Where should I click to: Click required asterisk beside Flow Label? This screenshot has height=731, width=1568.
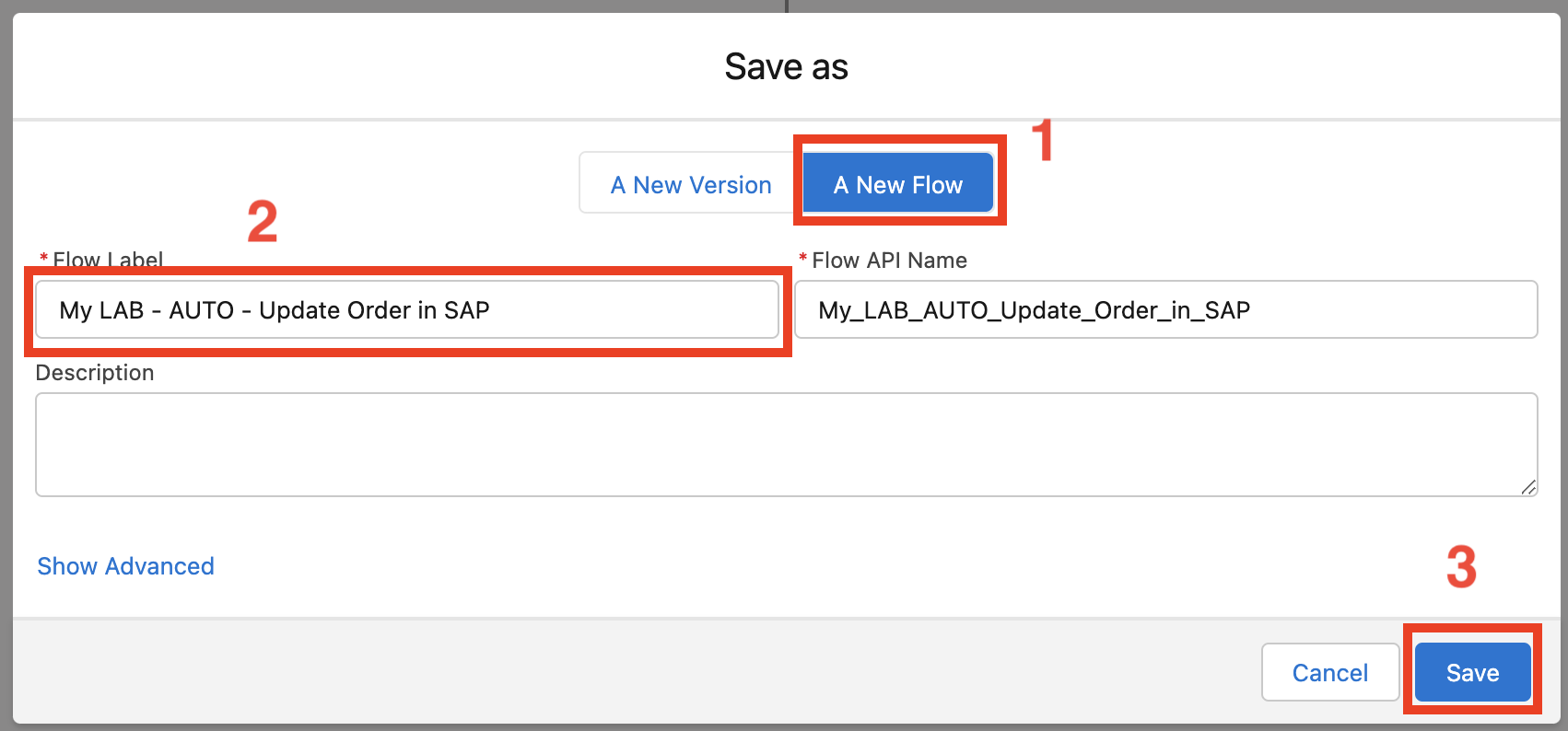point(43,259)
